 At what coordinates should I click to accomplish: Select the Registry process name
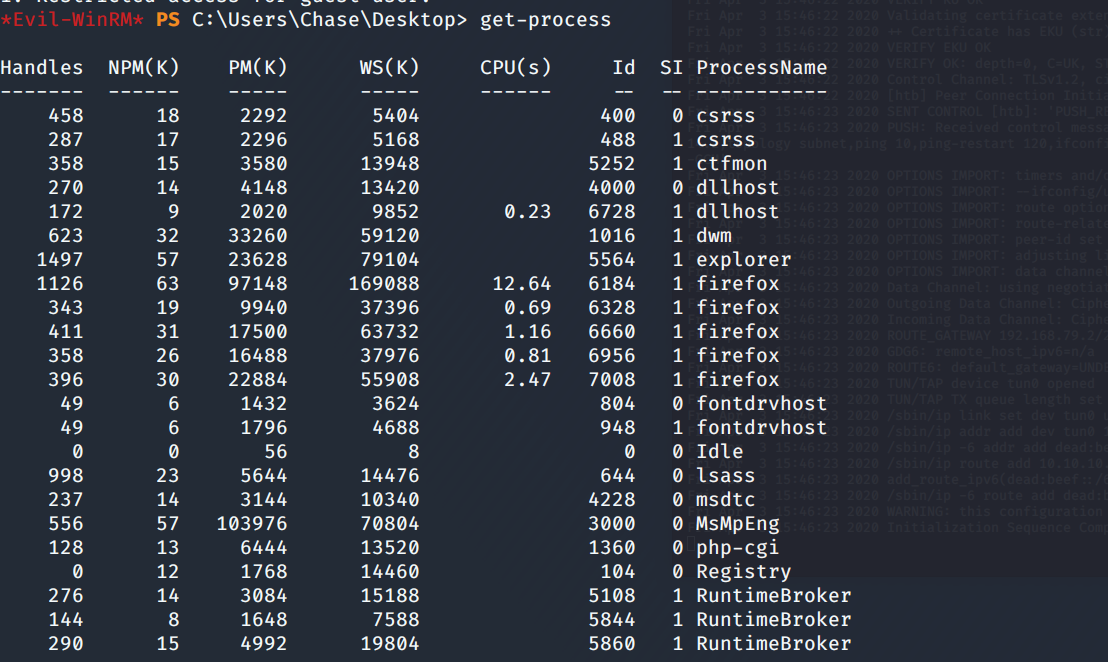pos(744,572)
